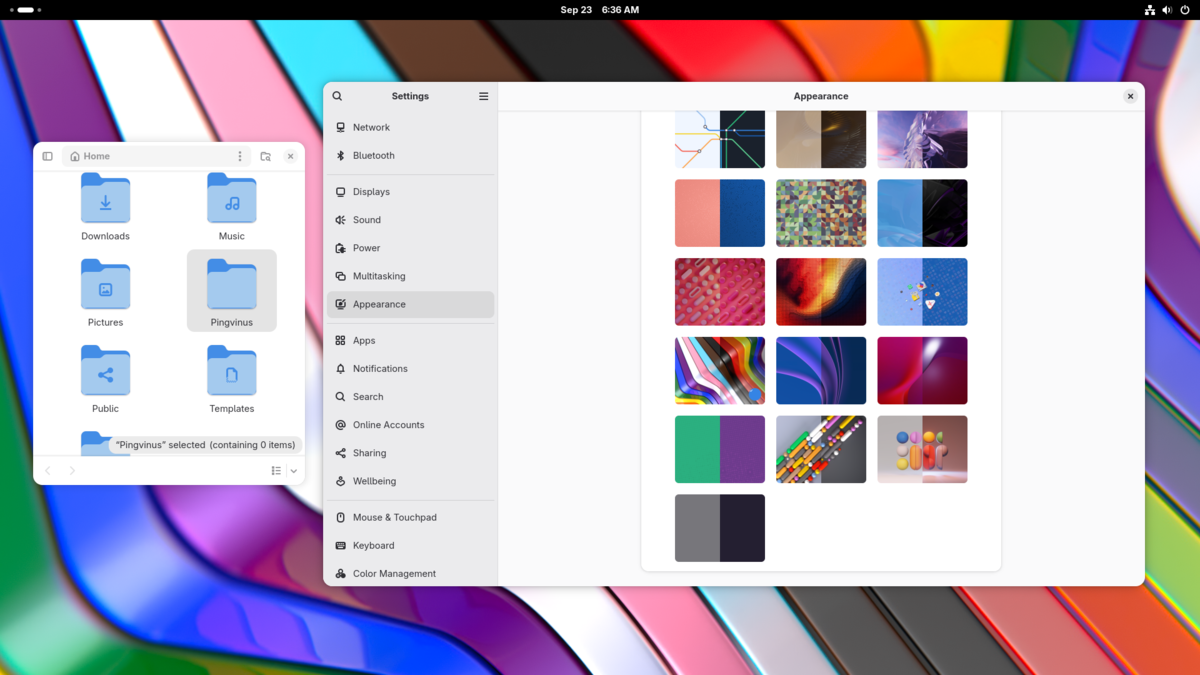Open the Downloads folder icon
Image resolution: width=1200 pixels, height=675 pixels.
click(x=105, y=199)
